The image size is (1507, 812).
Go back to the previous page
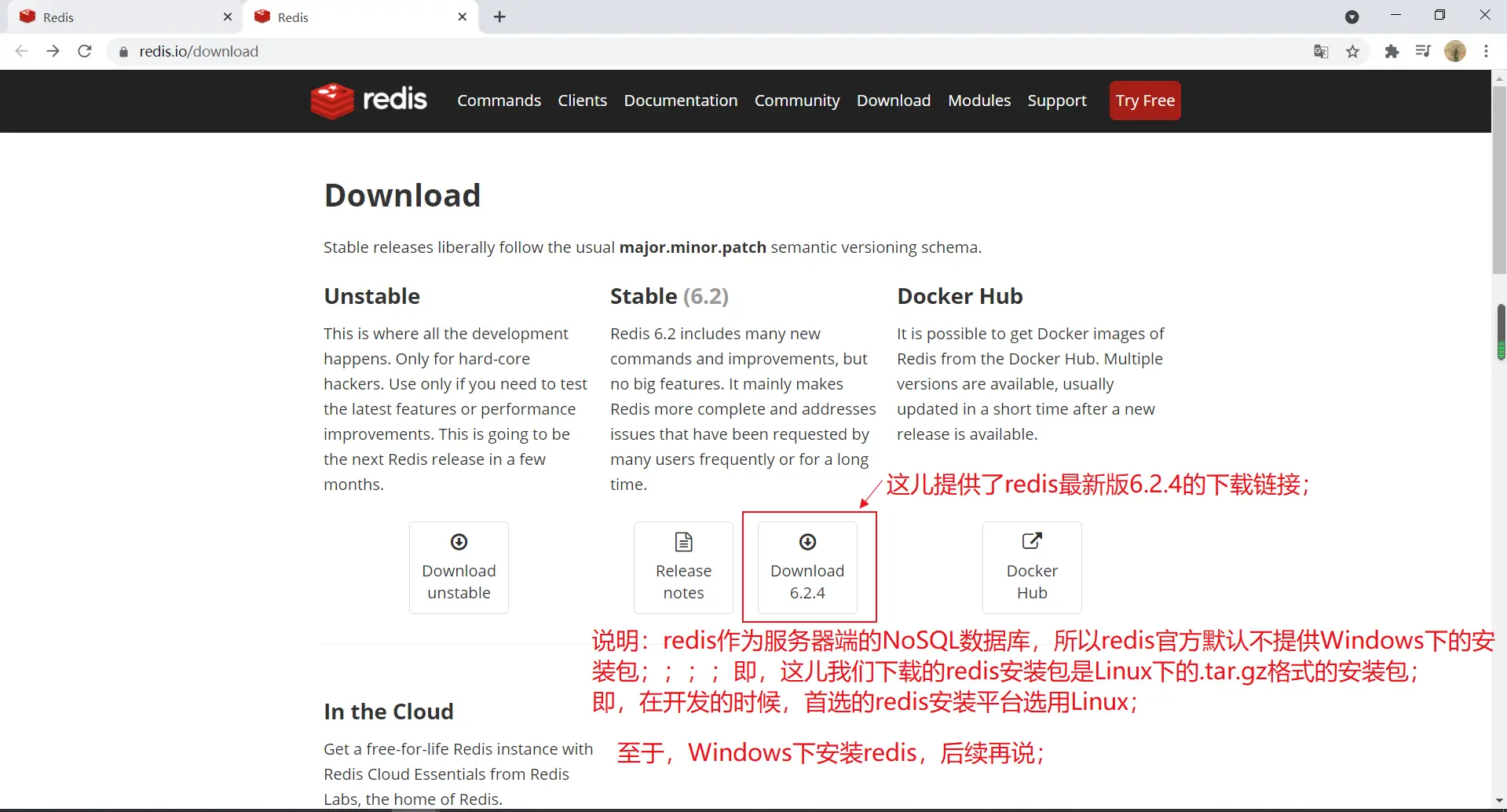(x=21, y=51)
